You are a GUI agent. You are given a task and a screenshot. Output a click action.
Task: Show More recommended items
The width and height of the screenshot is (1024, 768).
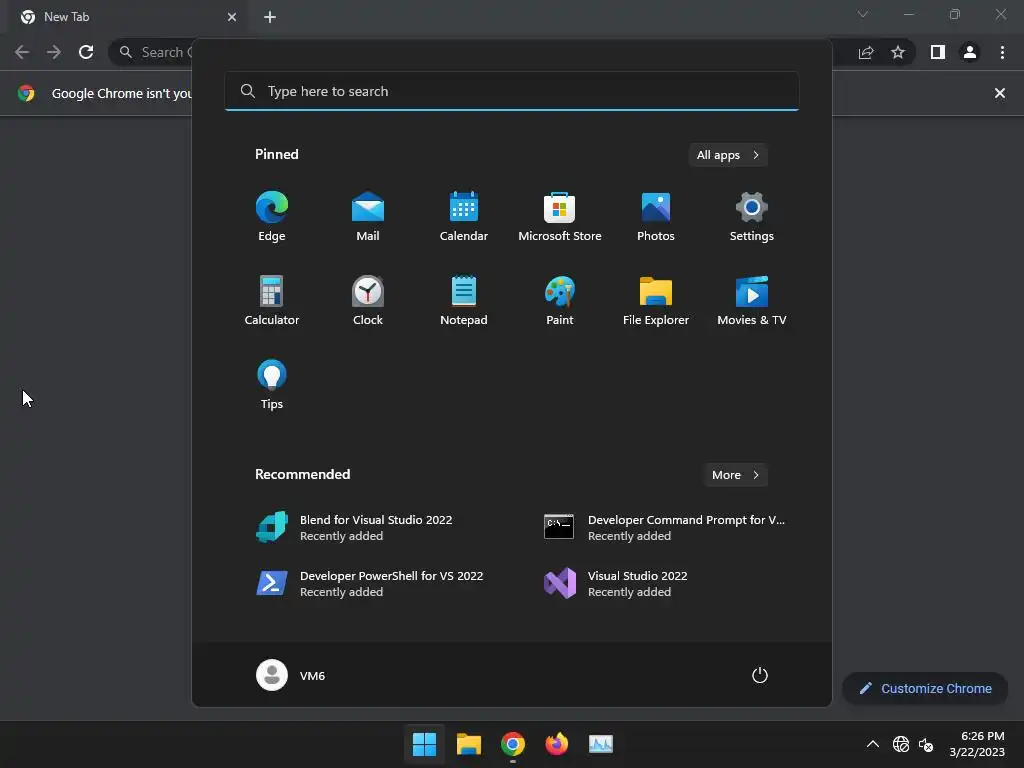pos(735,475)
